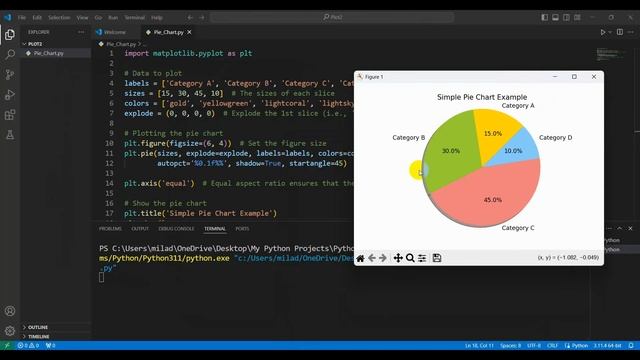Click the Run Python File play button
This screenshot has height=360, width=640.
click(x=602, y=32)
